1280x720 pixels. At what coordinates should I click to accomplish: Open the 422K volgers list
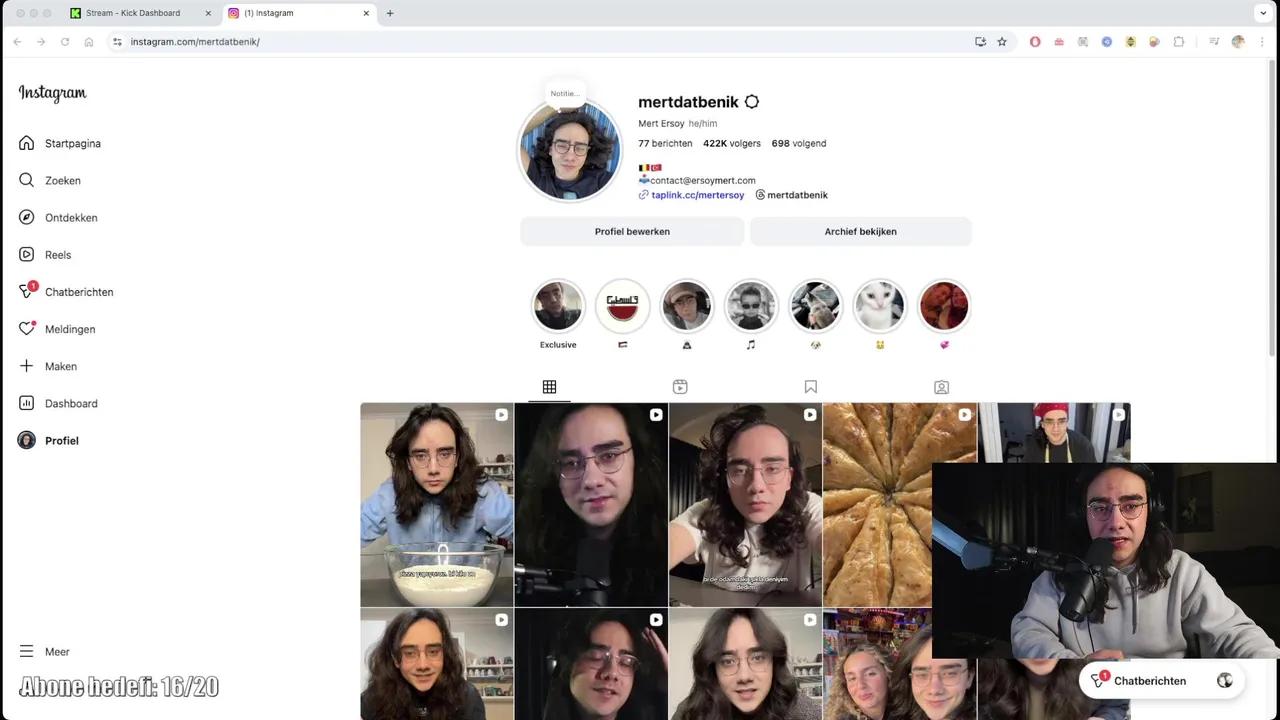click(x=732, y=143)
